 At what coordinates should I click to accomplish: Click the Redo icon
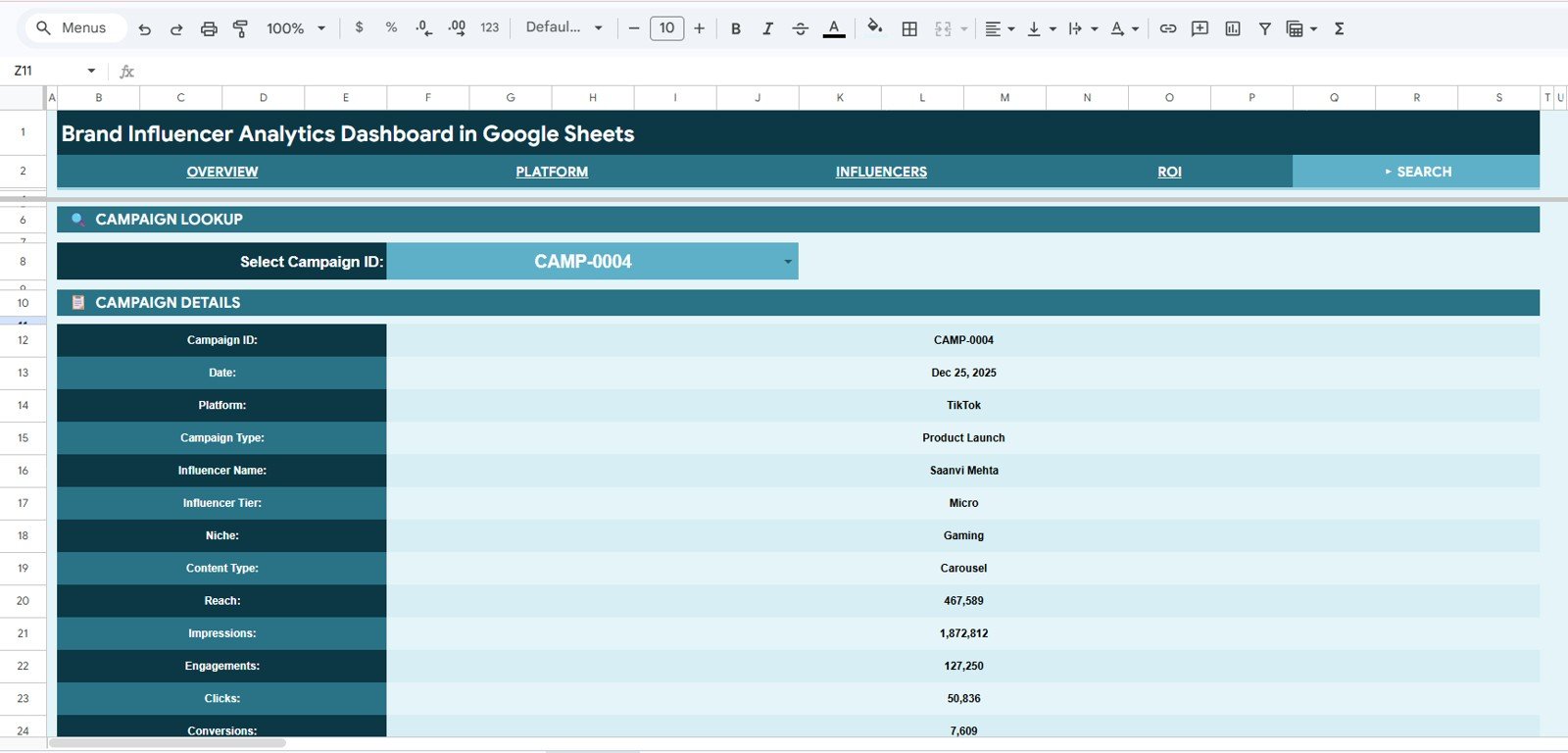tap(176, 29)
